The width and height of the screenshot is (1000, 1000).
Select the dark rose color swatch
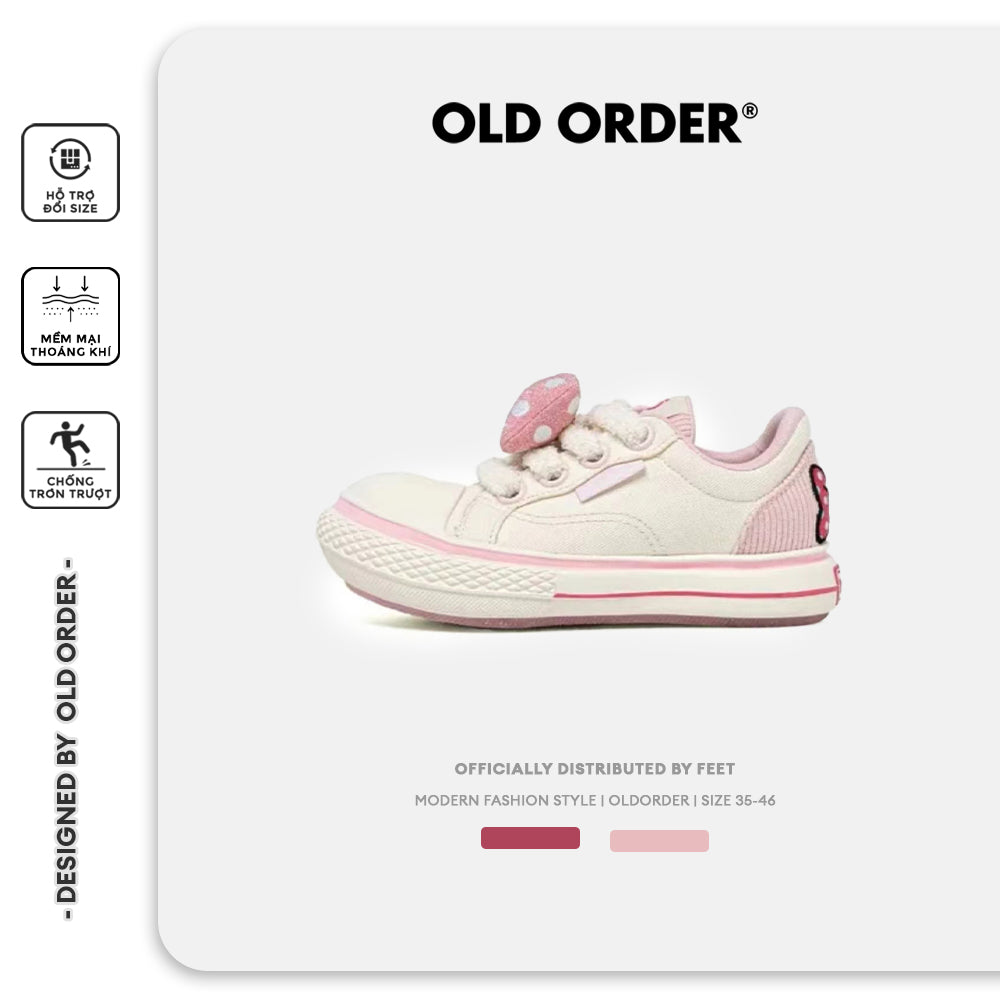click(530, 838)
